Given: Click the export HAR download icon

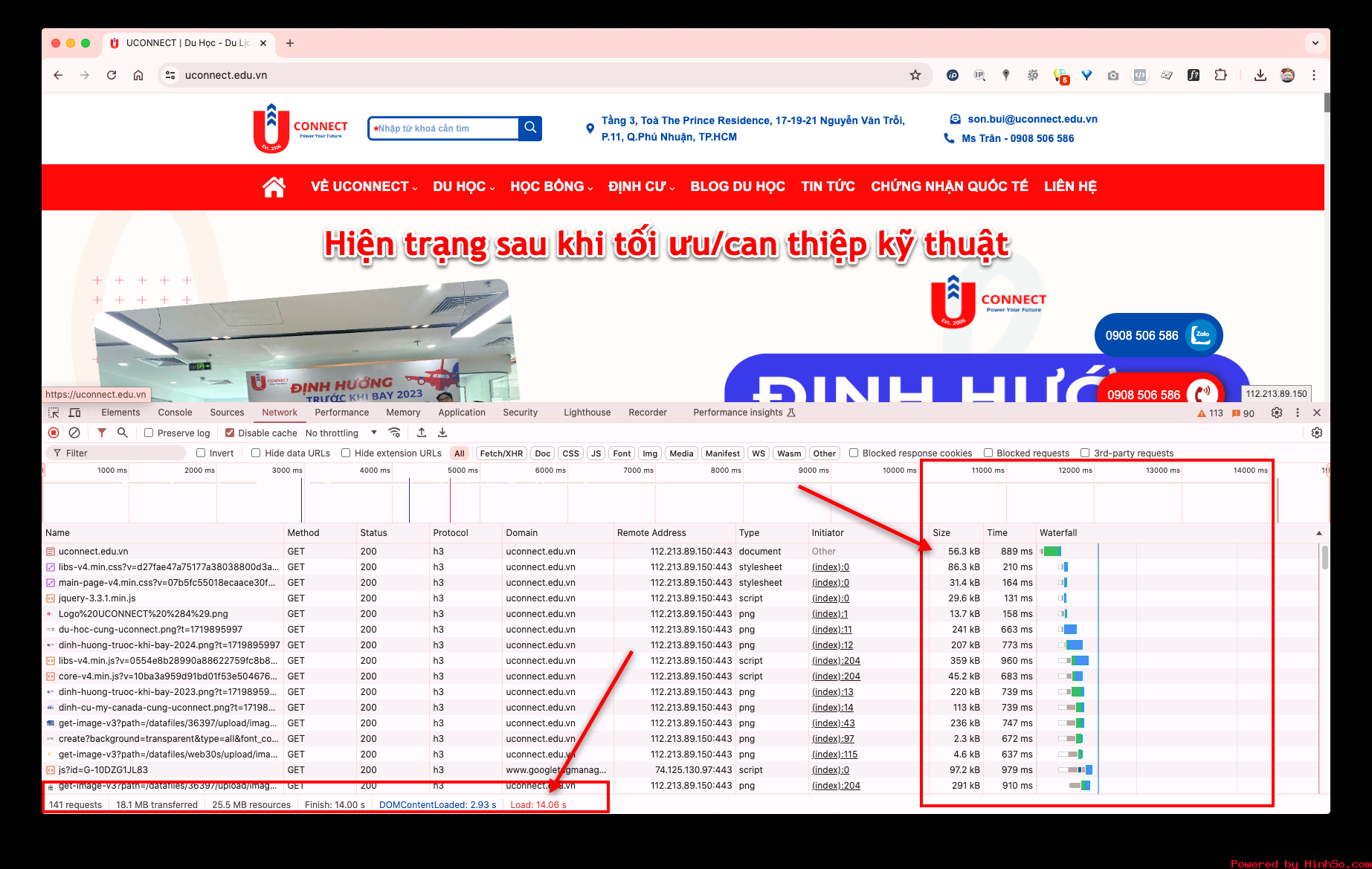Looking at the screenshot, I should [x=442, y=433].
